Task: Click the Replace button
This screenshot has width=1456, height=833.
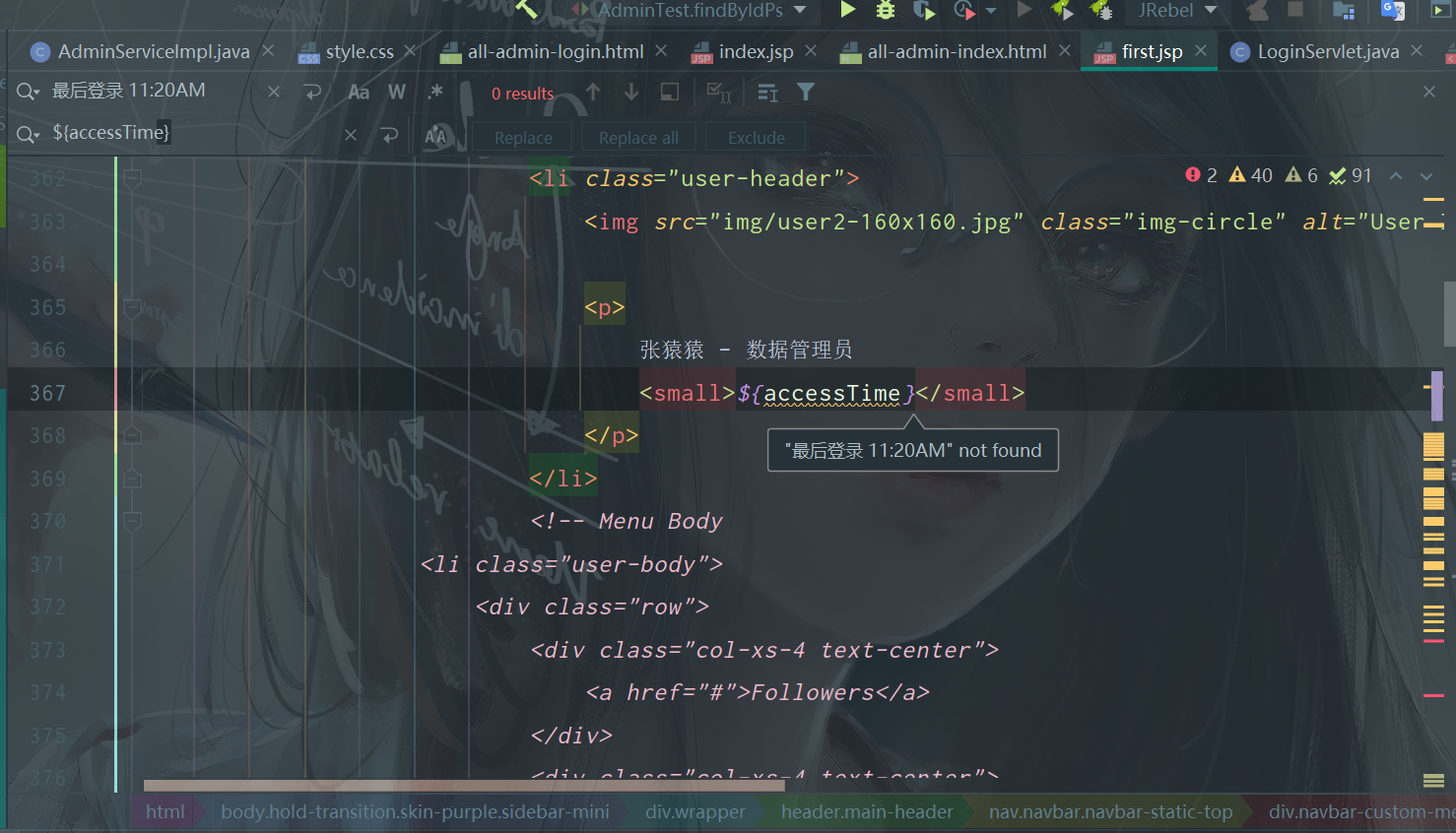Action: (x=523, y=138)
